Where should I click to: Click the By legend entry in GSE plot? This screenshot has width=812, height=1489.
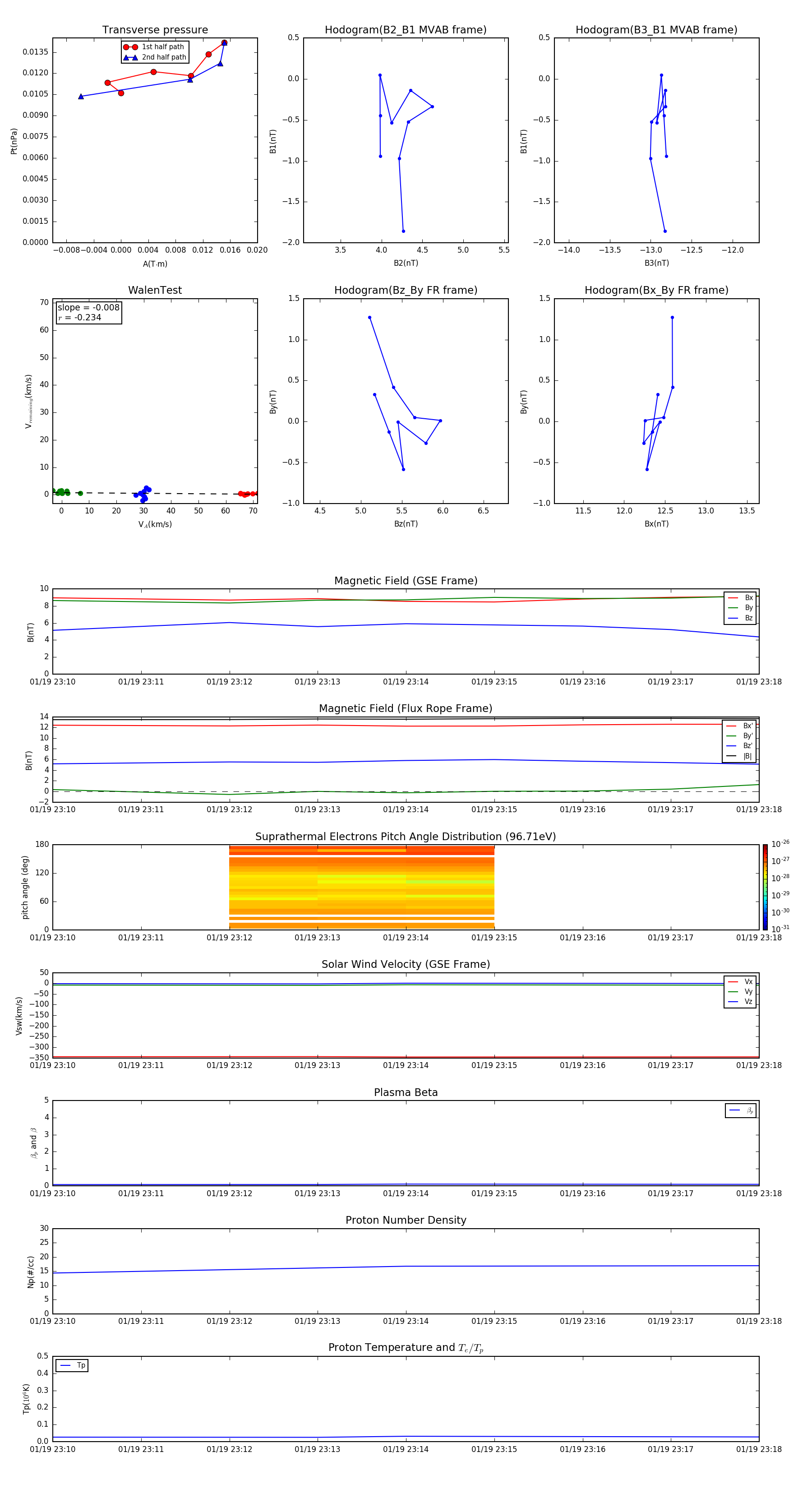click(740, 607)
